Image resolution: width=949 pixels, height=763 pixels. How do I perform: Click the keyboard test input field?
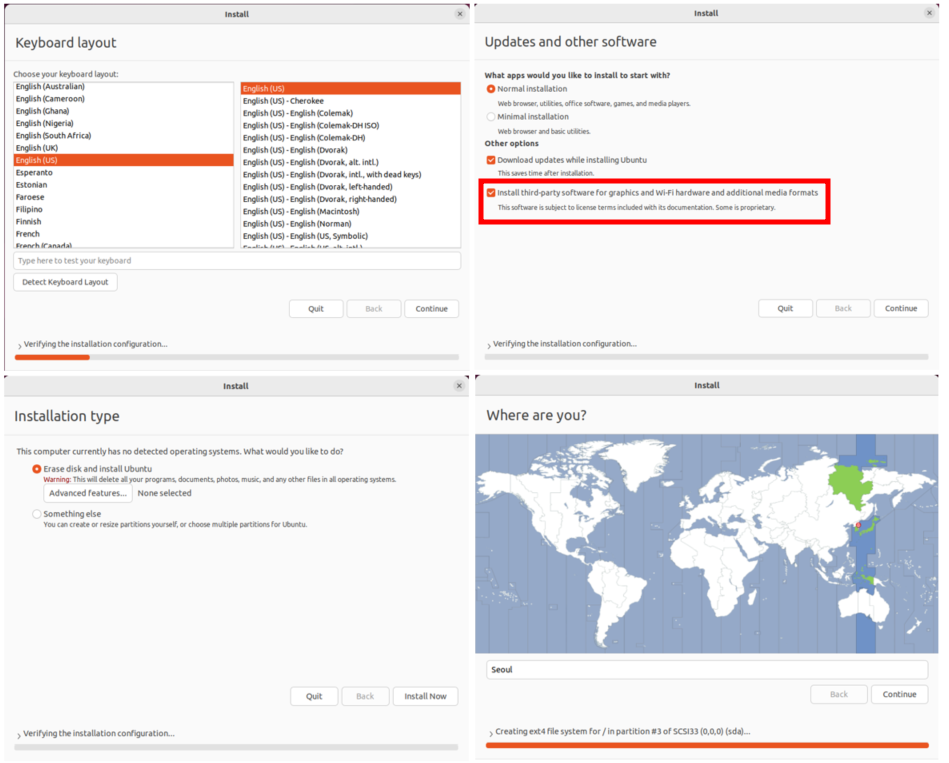[x=237, y=261]
